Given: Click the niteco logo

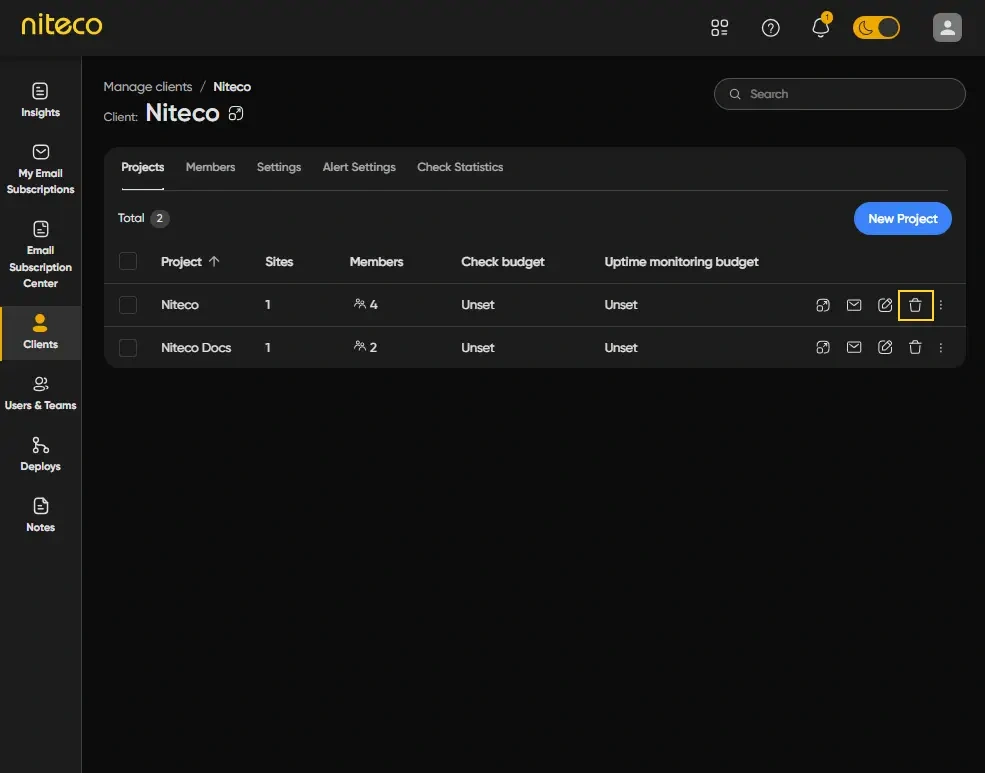Looking at the screenshot, I should pyautogui.click(x=62, y=25).
